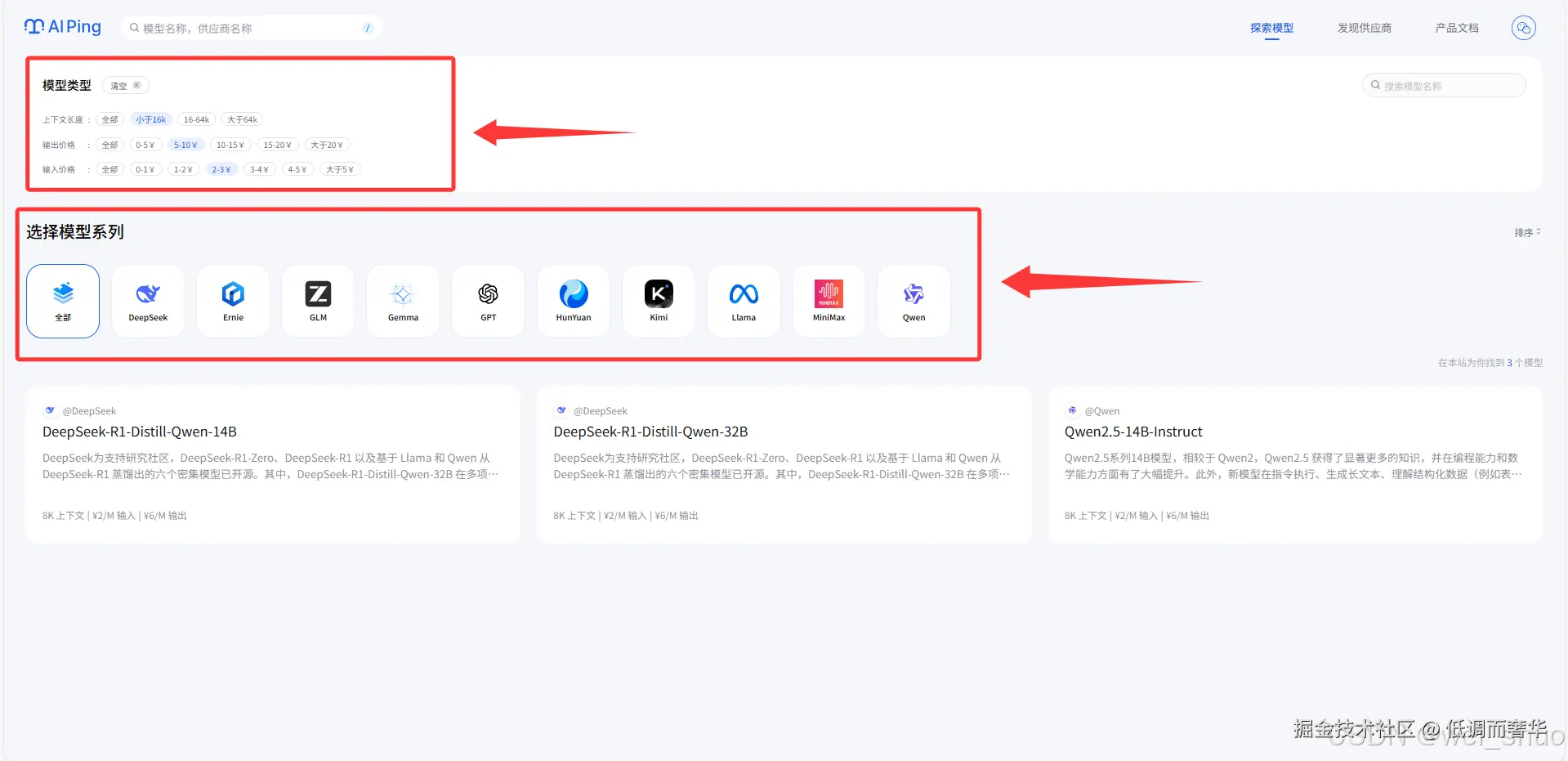This screenshot has height=761, width=1568.
Task: Click the description of DeepSeek-R1-Distill-Qwen-32B card
Action: click(782, 466)
